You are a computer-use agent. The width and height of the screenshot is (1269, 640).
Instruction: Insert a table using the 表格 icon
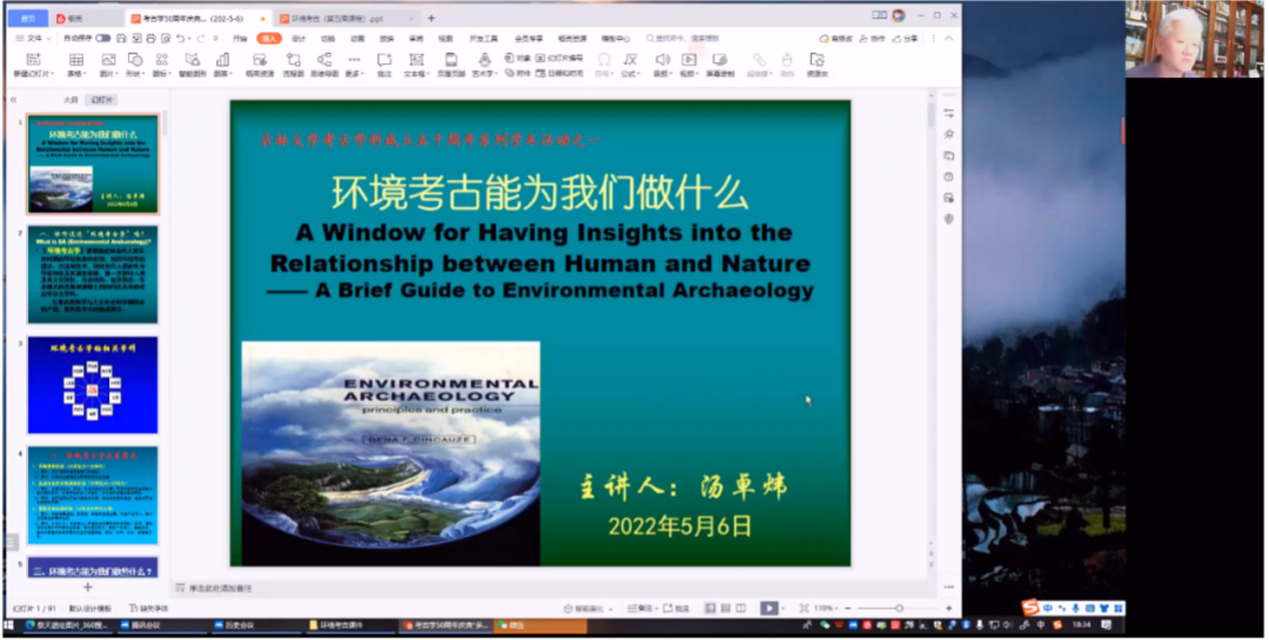tap(76, 60)
